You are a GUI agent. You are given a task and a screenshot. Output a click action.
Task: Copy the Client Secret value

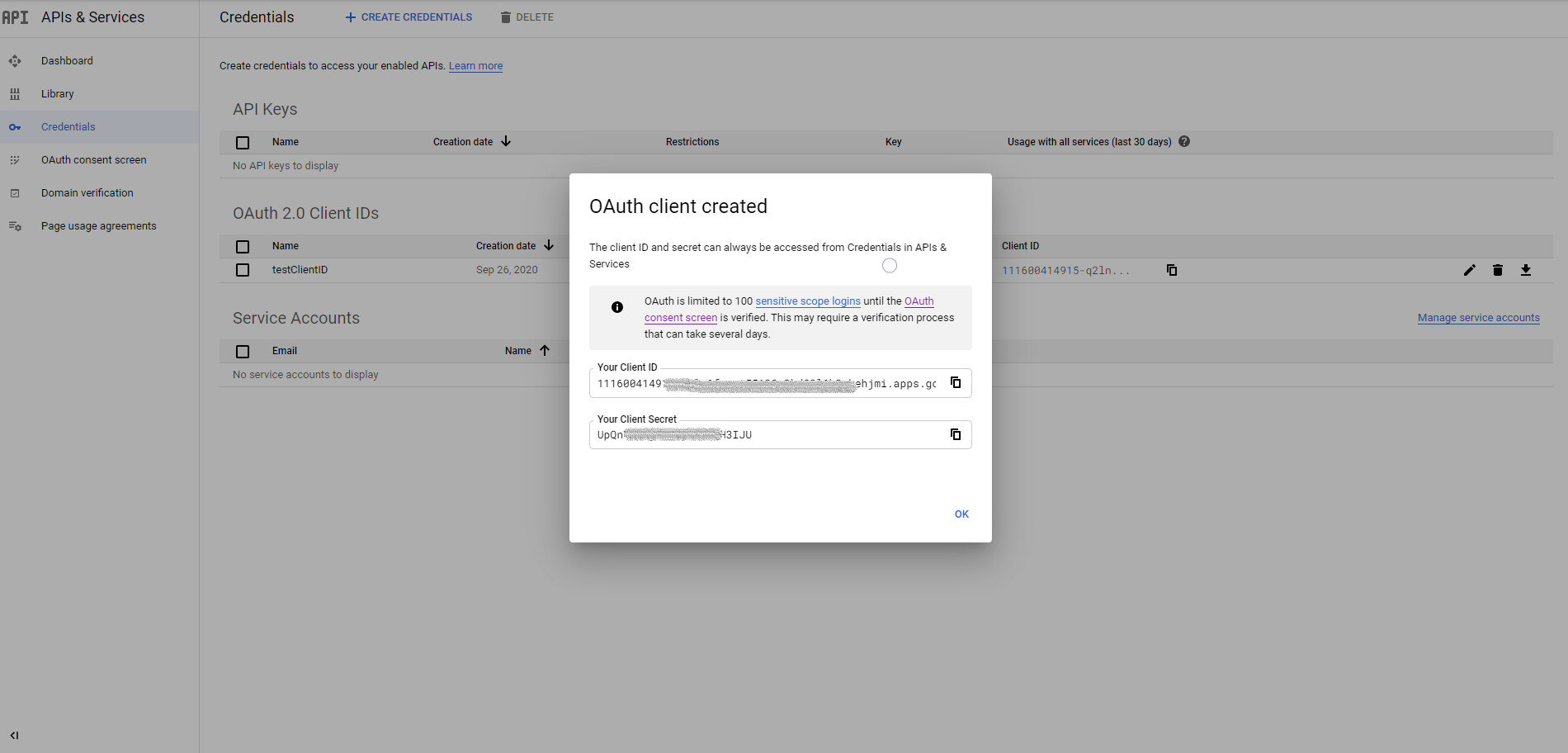956,435
